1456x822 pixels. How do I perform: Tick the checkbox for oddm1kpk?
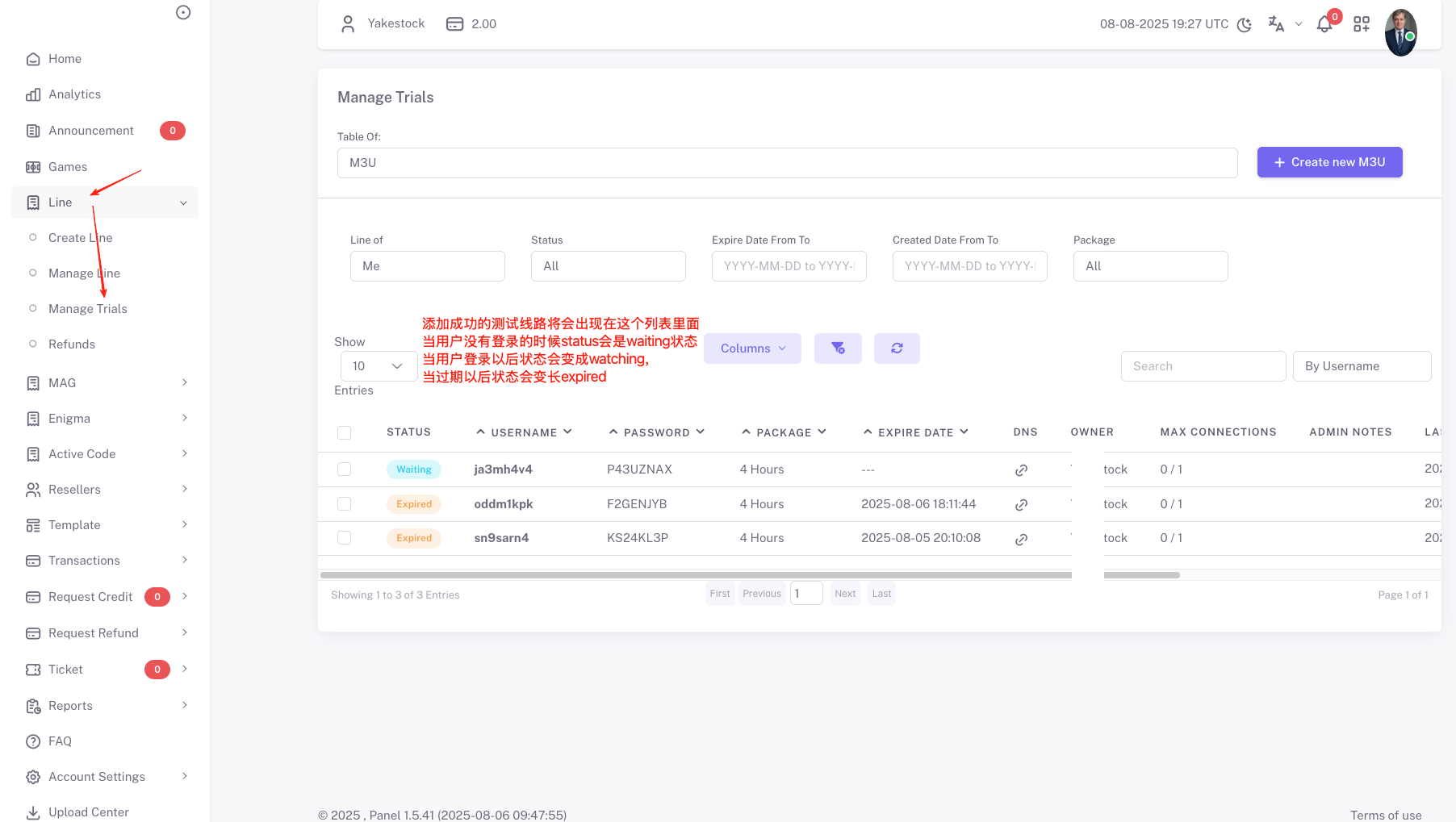tap(345, 504)
